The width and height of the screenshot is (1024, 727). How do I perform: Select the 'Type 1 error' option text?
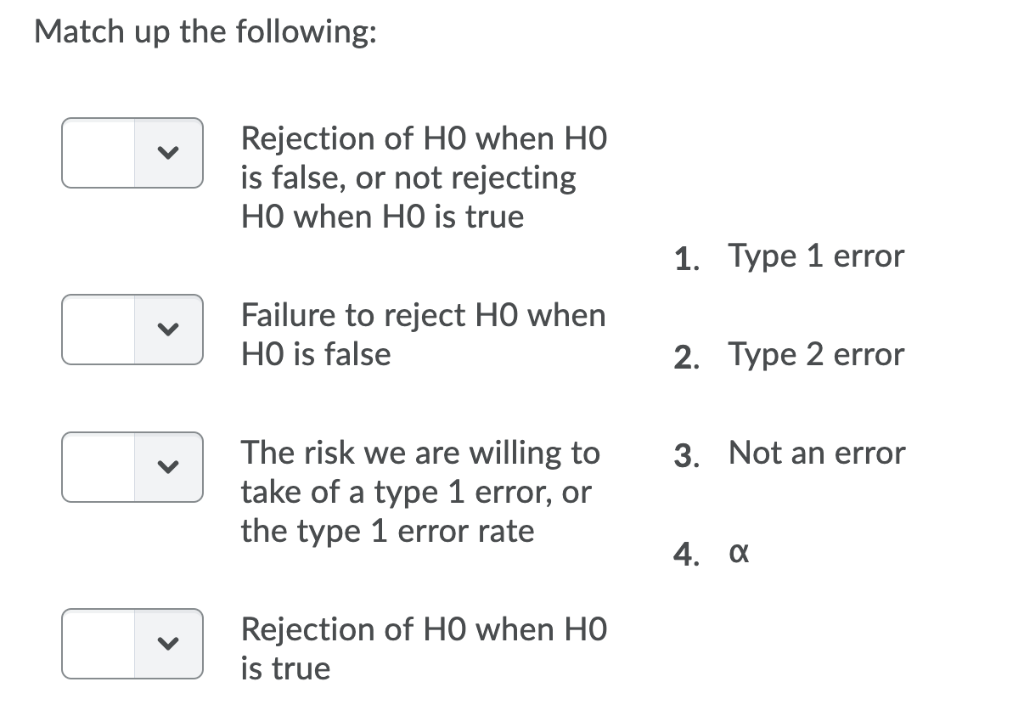(816, 256)
